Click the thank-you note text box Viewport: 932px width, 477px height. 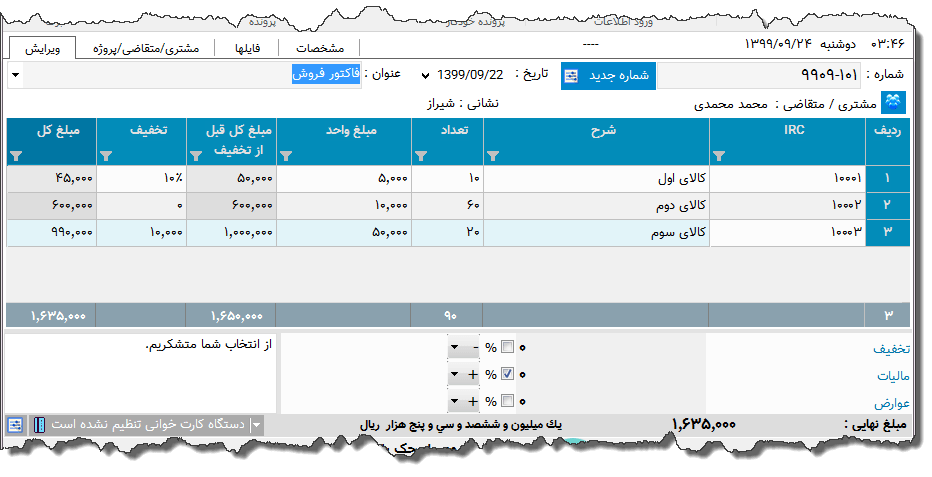(141, 373)
